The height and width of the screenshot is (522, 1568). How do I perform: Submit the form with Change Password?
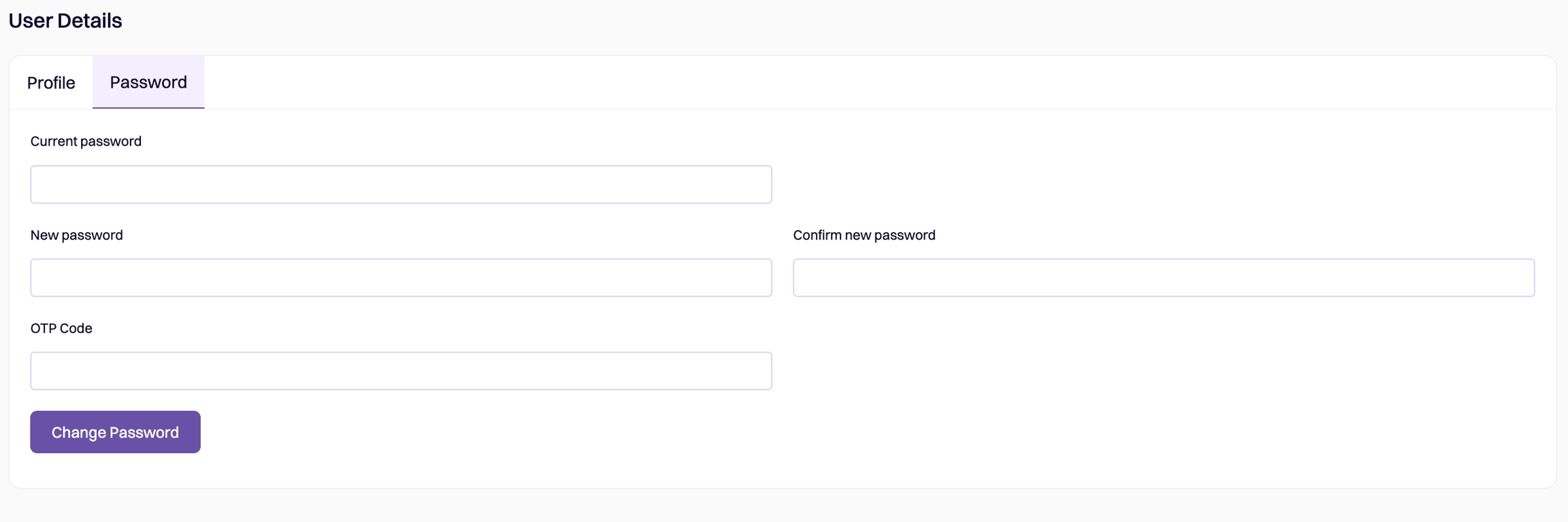pos(115,432)
